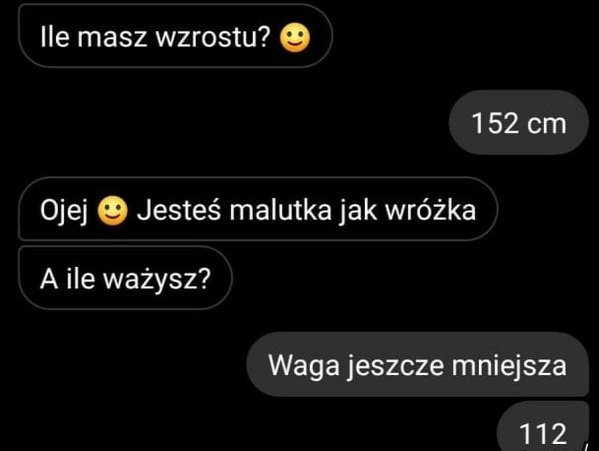Click the word 'ważysz?' in the message
Screen dimensions: 599x451
[157, 279]
